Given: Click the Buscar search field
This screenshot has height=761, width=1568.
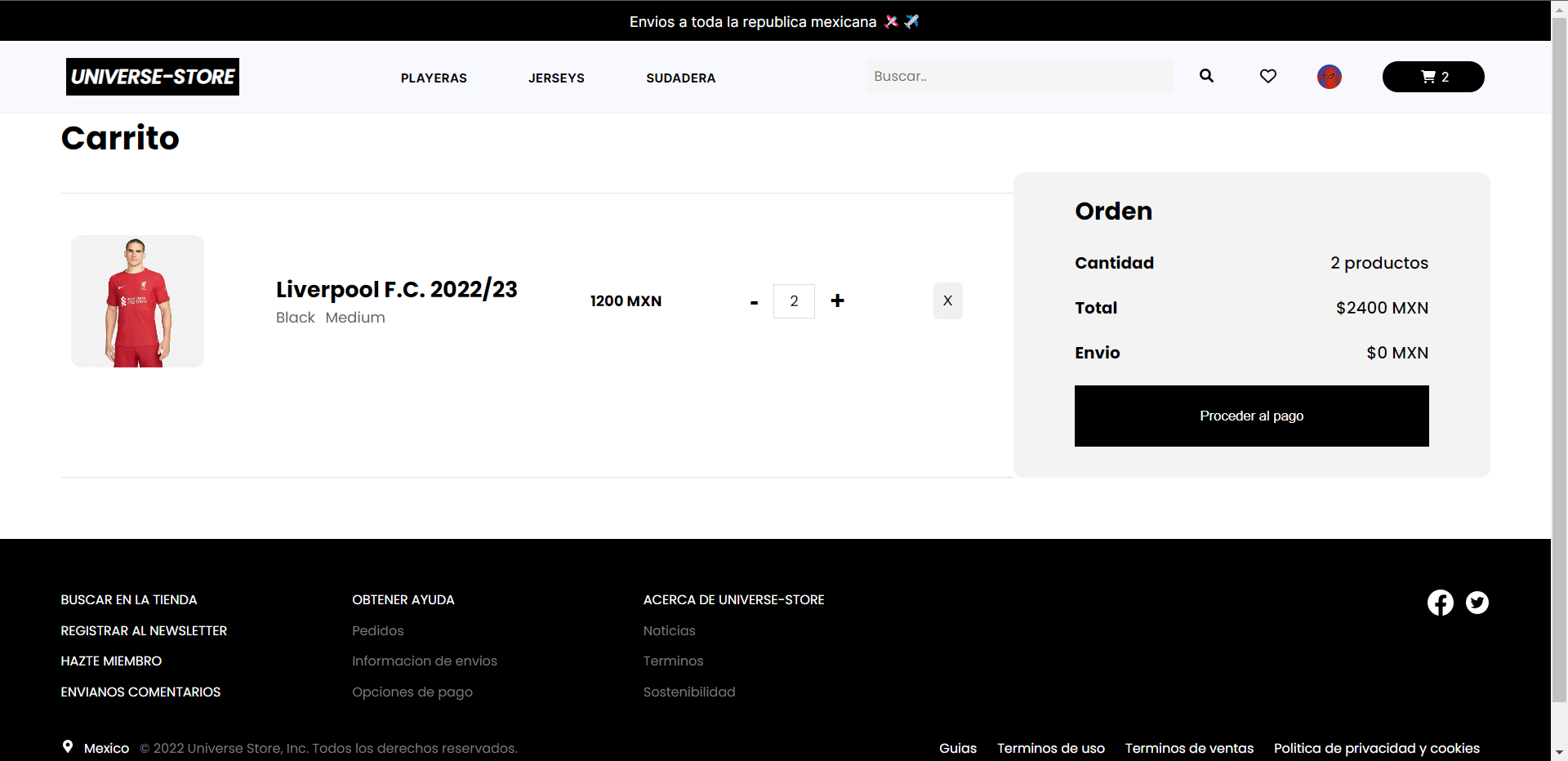Looking at the screenshot, I should pyautogui.click(x=1020, y=76).
